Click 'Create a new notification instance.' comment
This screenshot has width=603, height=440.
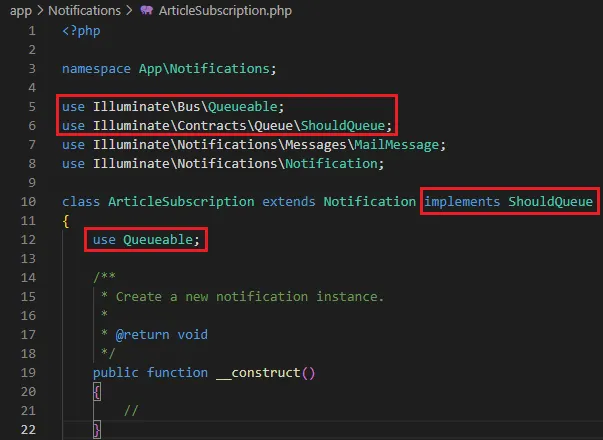point(250,297)
